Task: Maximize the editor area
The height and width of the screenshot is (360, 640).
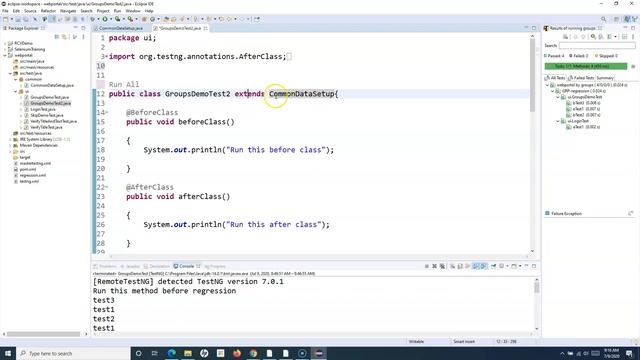Action: [x=534, y=28]
